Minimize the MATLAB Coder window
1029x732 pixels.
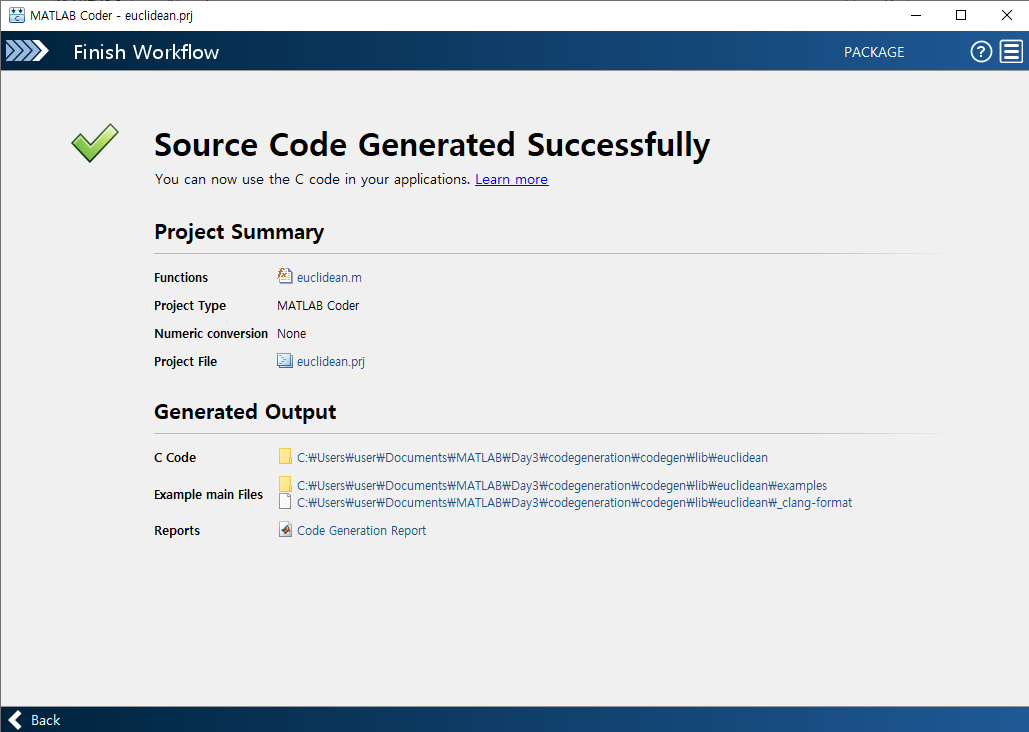click(915, 15)
